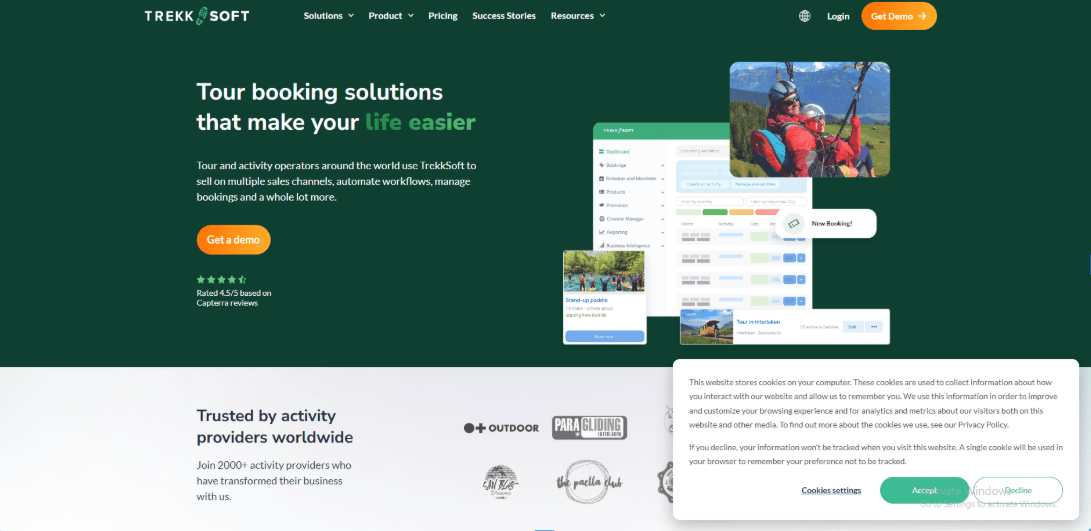Image resolution: width=1091 pixels, height=531 pixels.
Task: Decline cookies
Action: pyautogui.click(x=1018, y=490)
